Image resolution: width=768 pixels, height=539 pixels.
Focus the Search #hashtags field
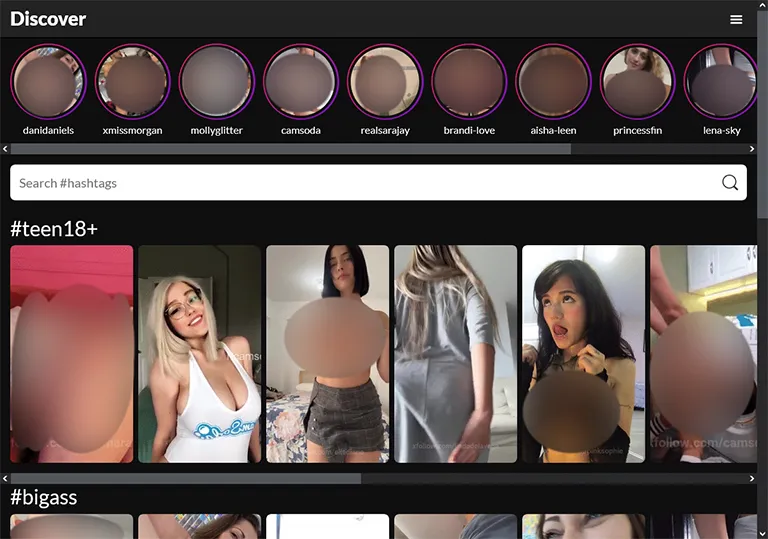coord(360,183)
